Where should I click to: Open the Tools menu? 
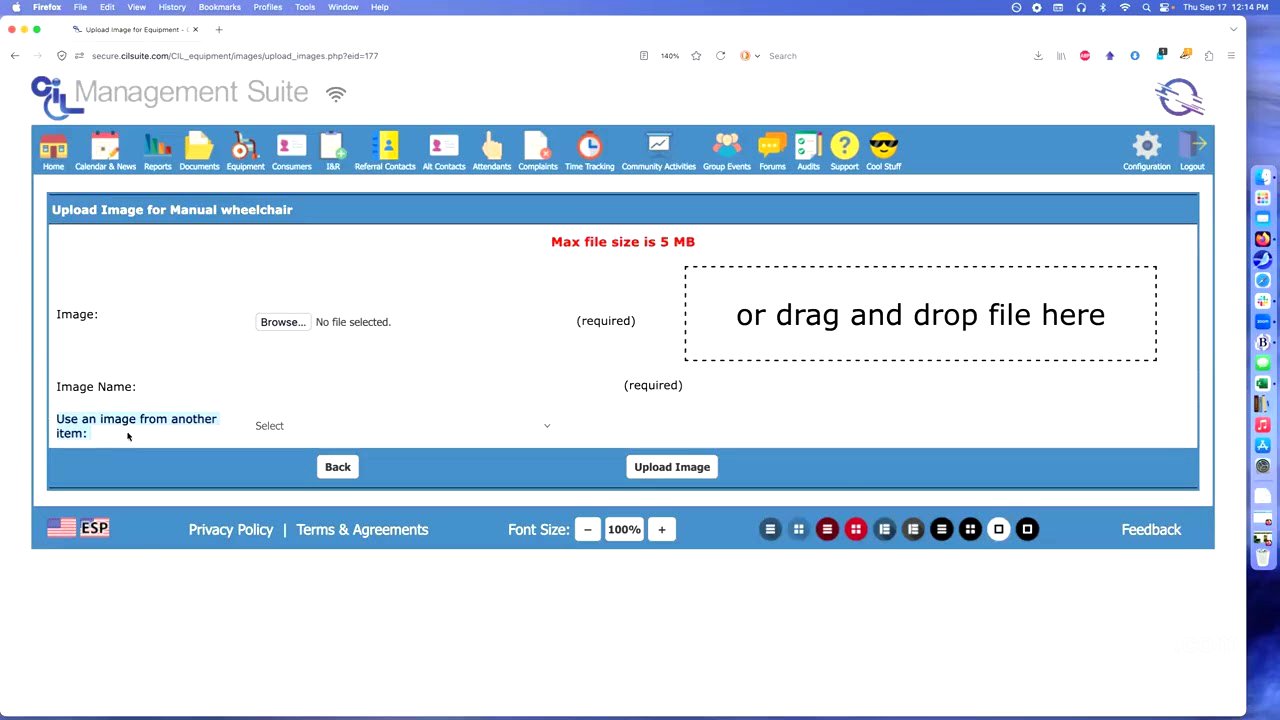(x=305, y=7)
